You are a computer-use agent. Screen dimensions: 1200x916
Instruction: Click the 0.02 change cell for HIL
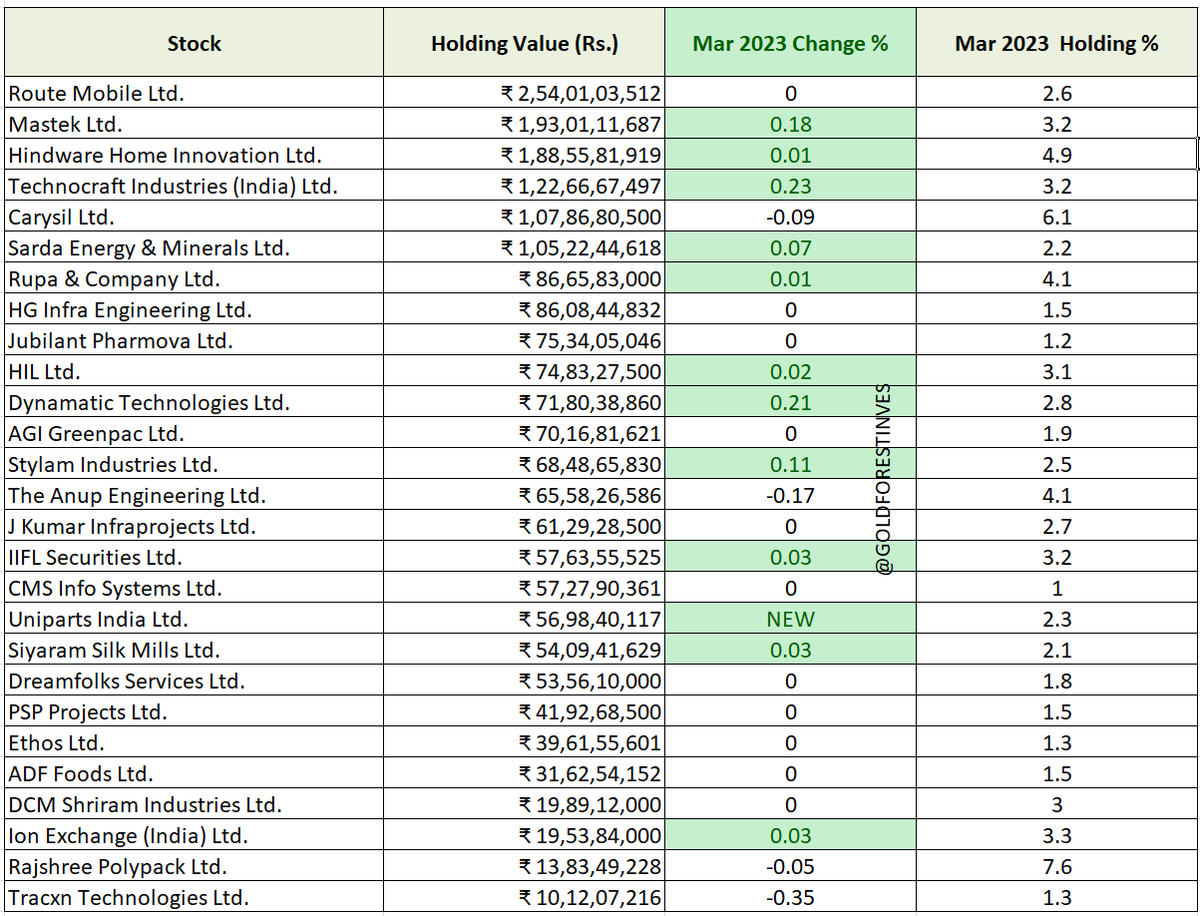[790, 372]
